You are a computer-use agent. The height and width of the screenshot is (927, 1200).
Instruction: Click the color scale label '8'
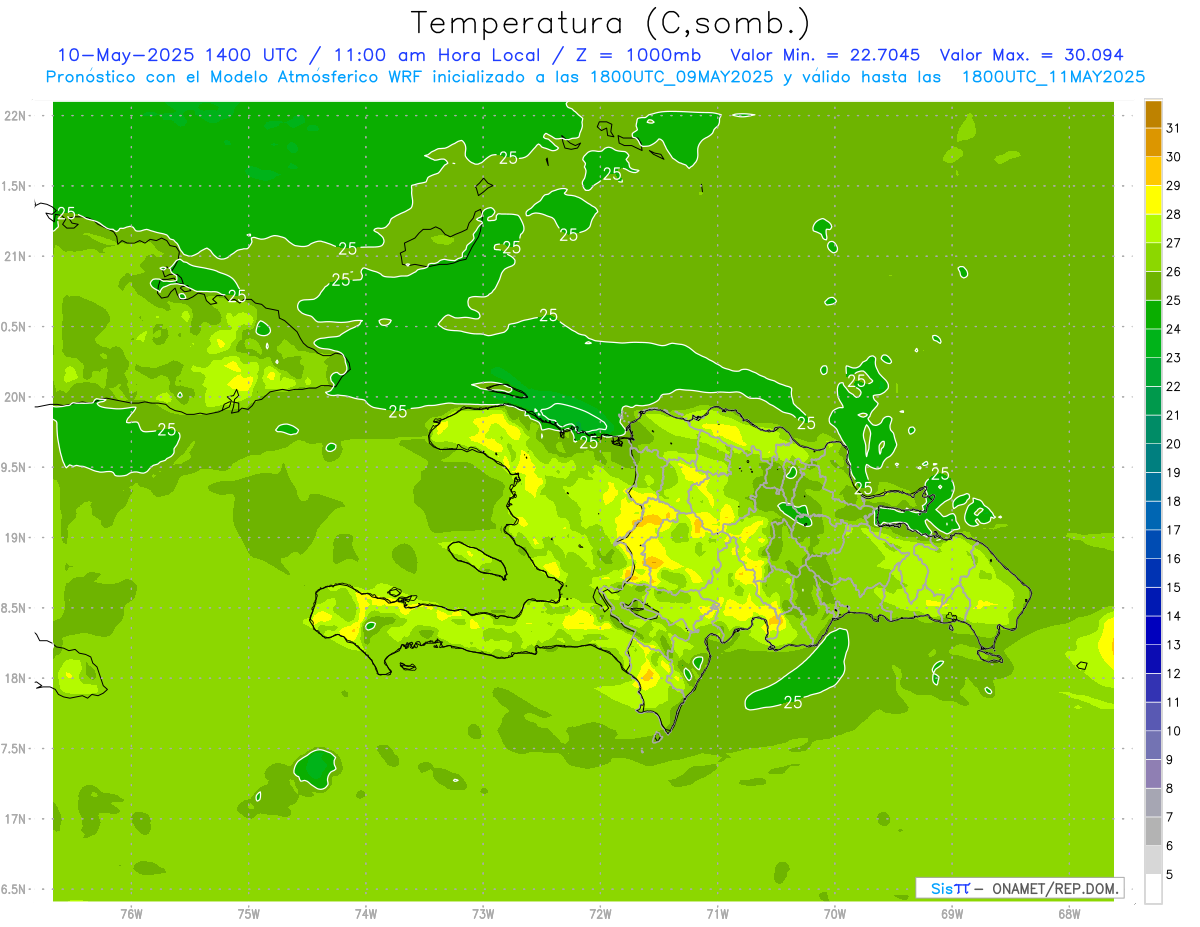[1169, 788]
